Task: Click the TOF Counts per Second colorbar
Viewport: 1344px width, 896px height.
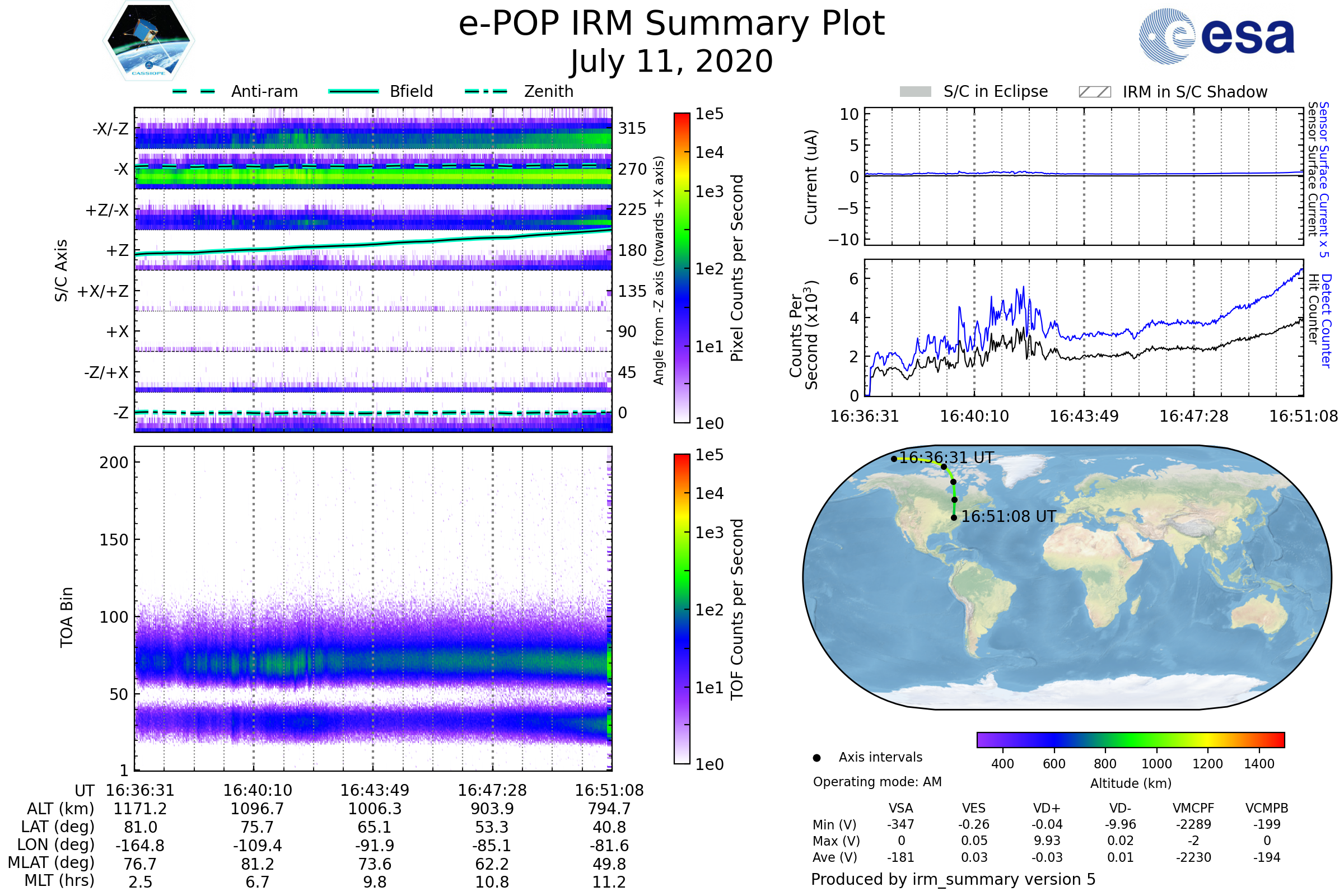Action: [682, 609]
